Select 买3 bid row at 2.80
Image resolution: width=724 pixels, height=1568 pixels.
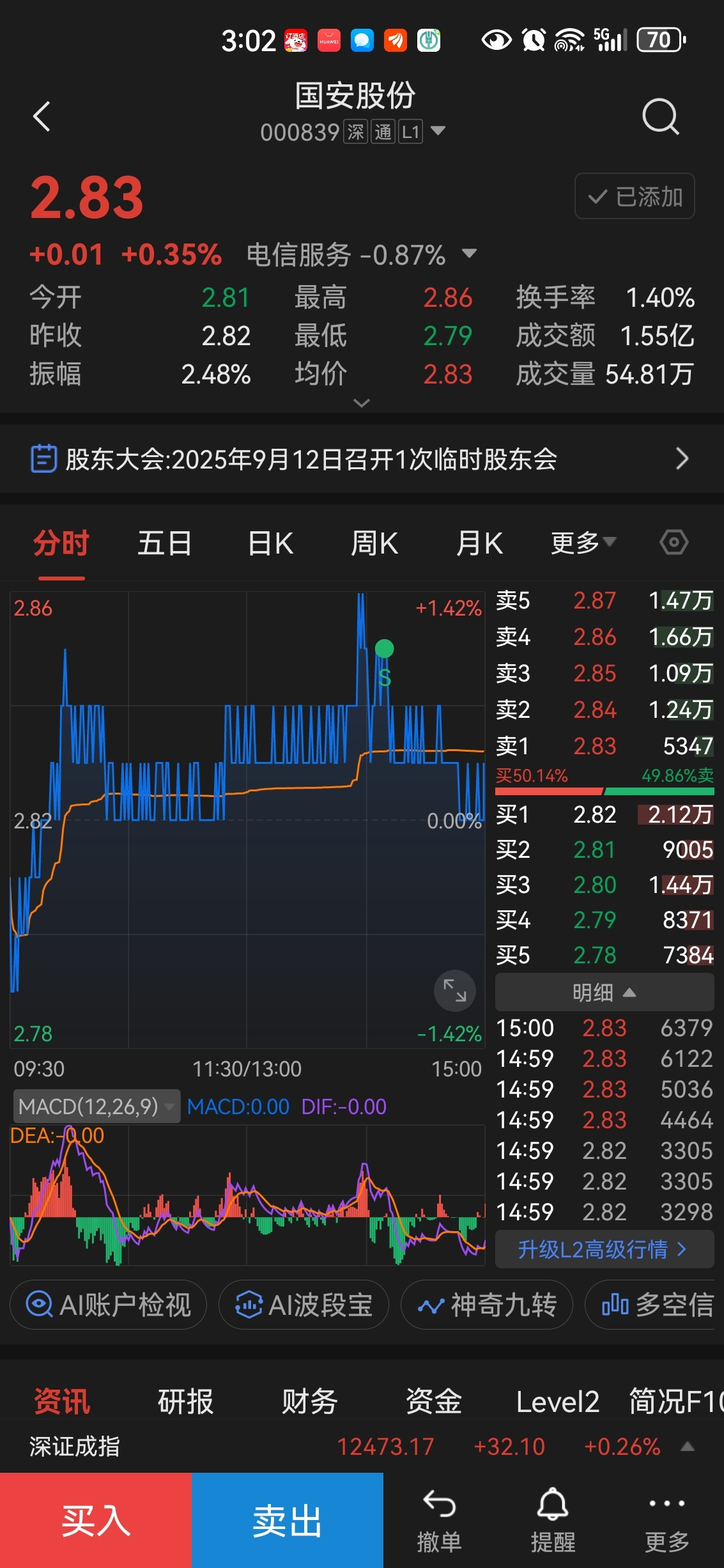(x=605, y=885)
